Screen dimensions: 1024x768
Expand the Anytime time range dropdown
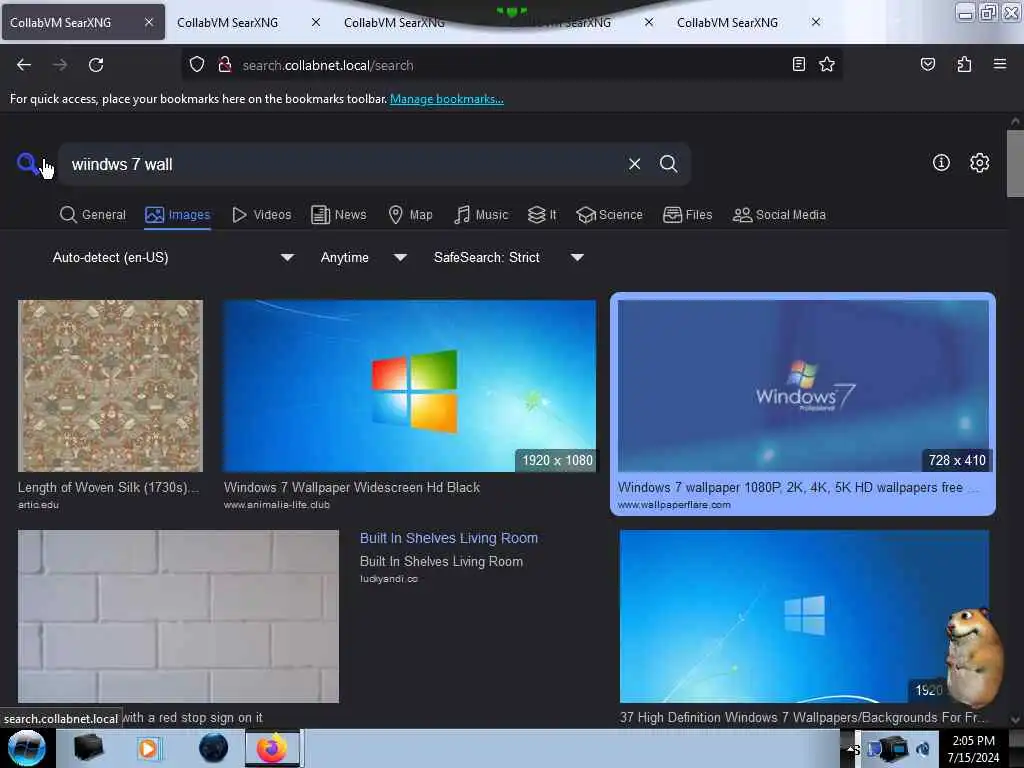click(363, 257)
